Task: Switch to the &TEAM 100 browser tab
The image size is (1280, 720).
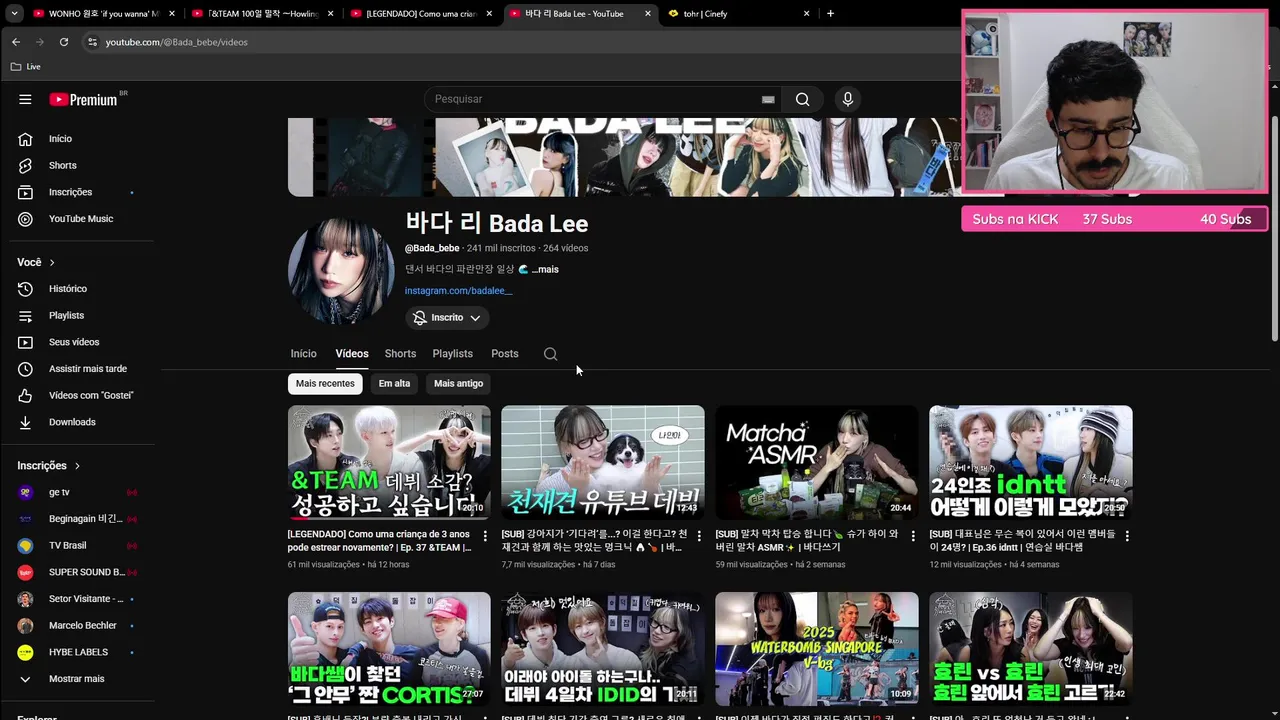Action: (x=263, y=14)
